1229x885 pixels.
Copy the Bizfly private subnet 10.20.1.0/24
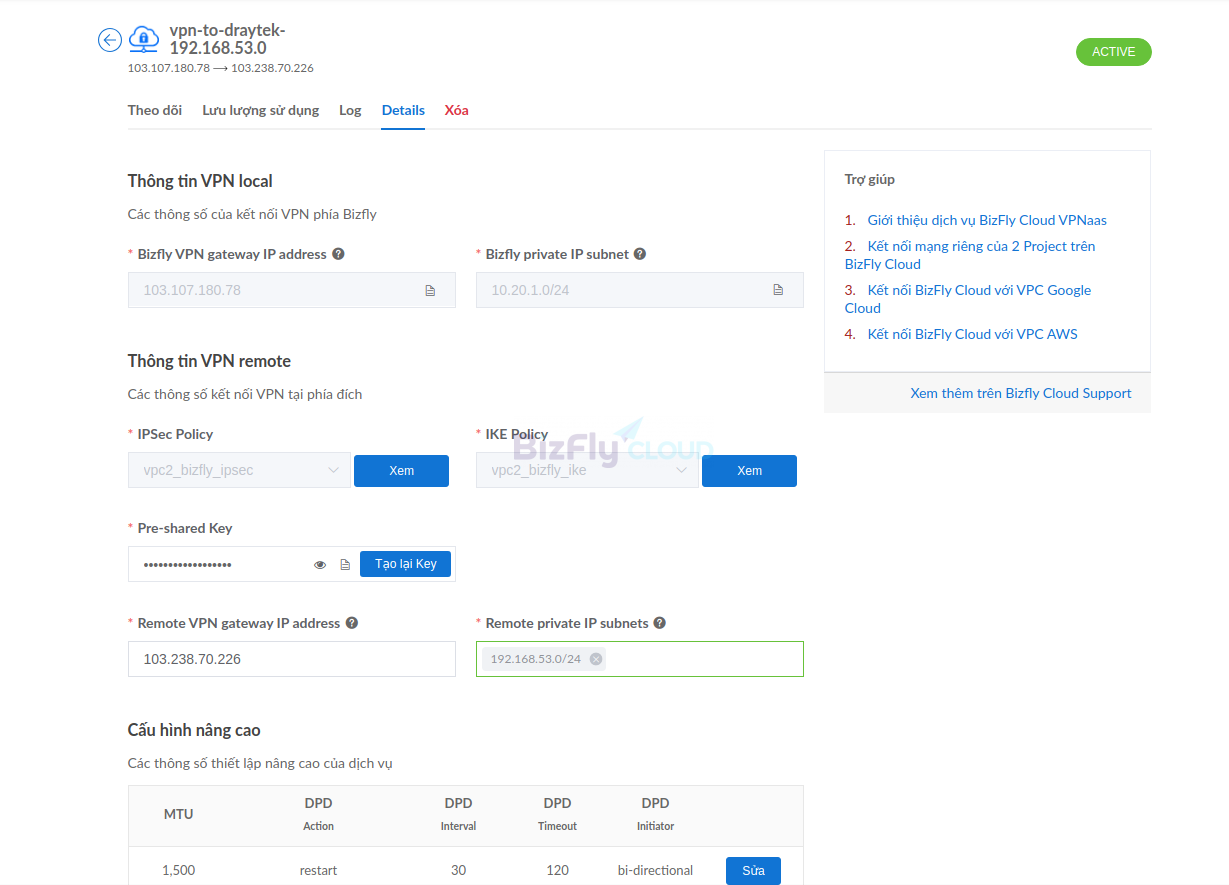[x=778, y=290]
